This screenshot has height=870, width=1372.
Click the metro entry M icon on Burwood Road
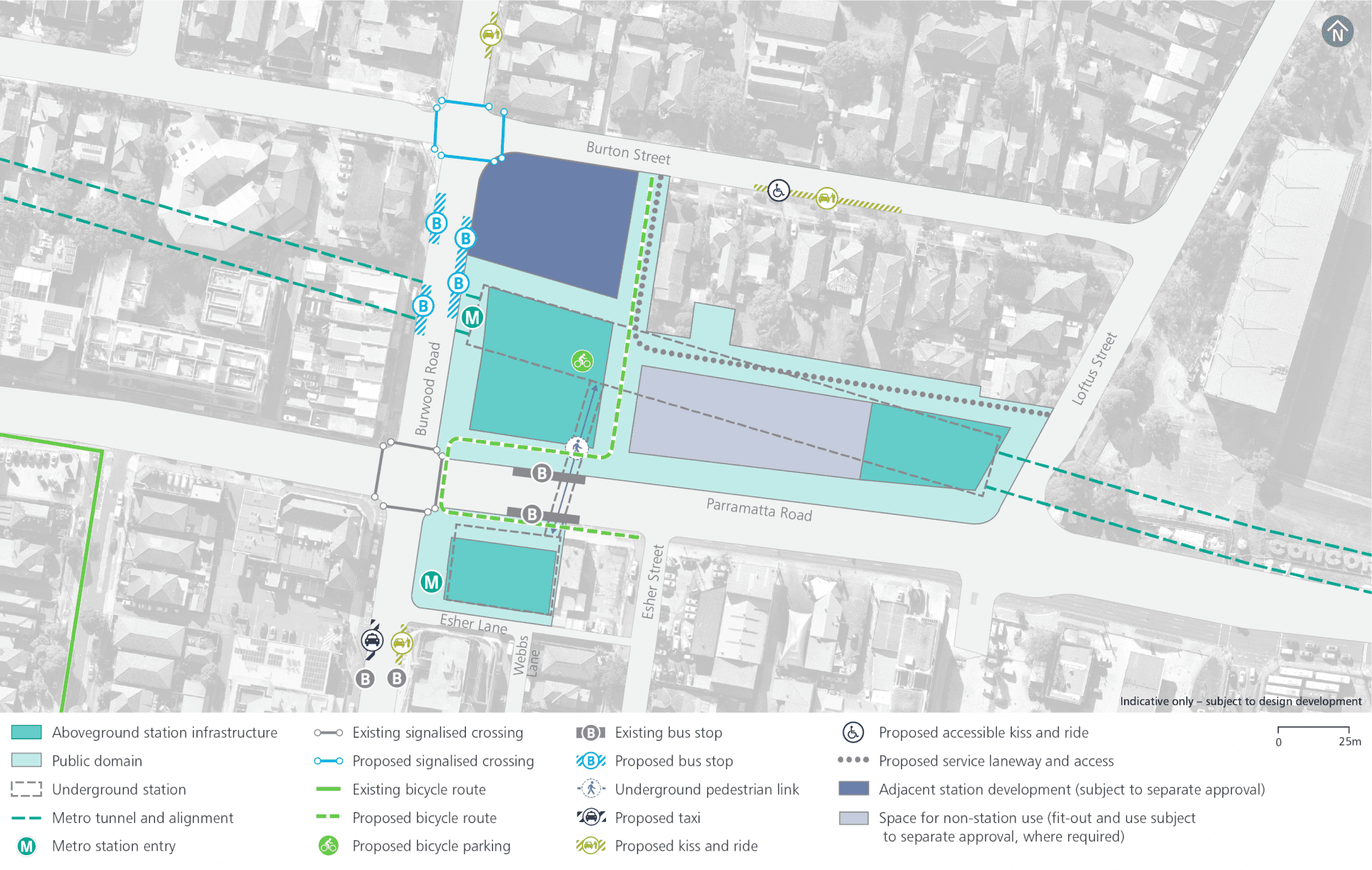[x=472, y=317]
